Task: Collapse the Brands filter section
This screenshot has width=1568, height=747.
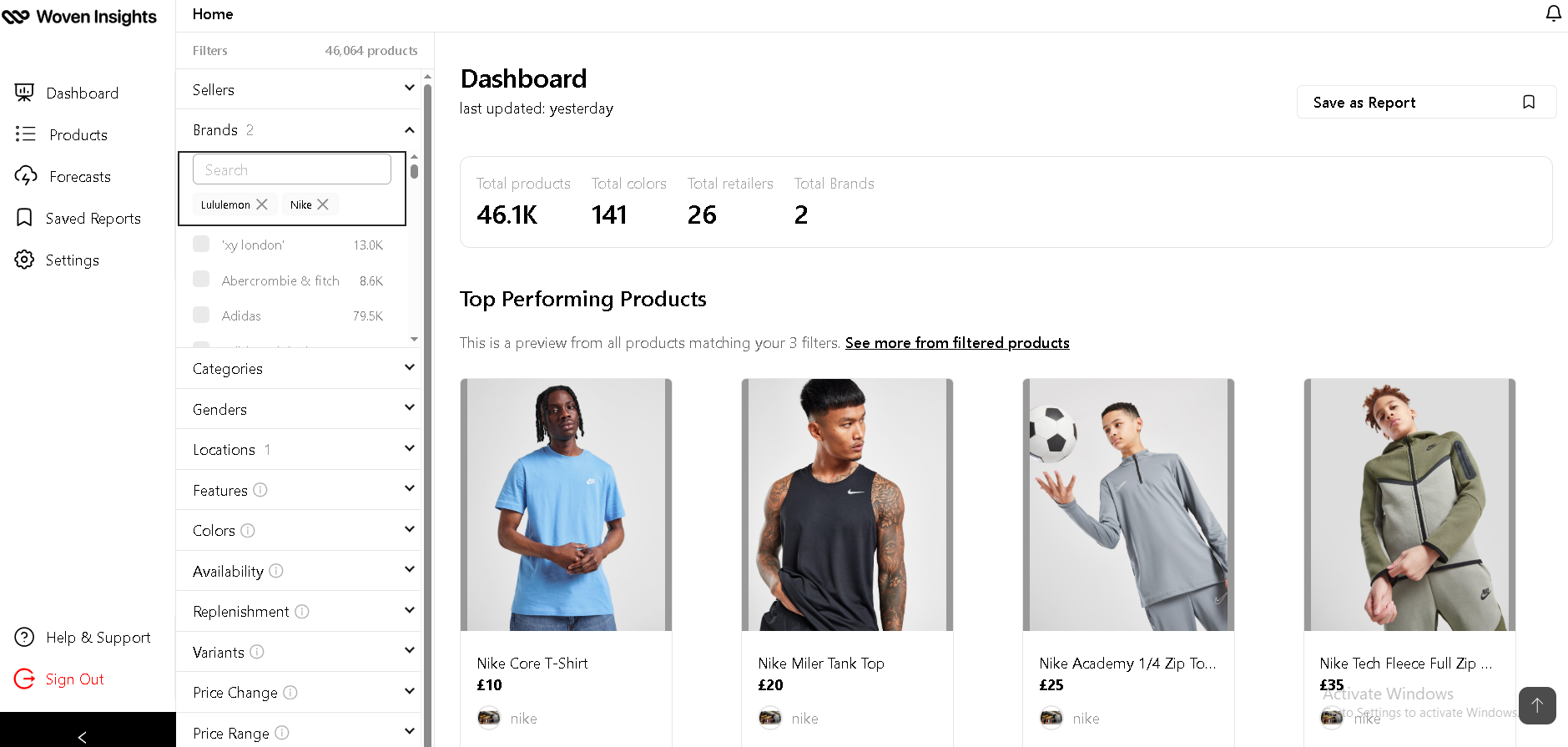Action: (409, 130)
